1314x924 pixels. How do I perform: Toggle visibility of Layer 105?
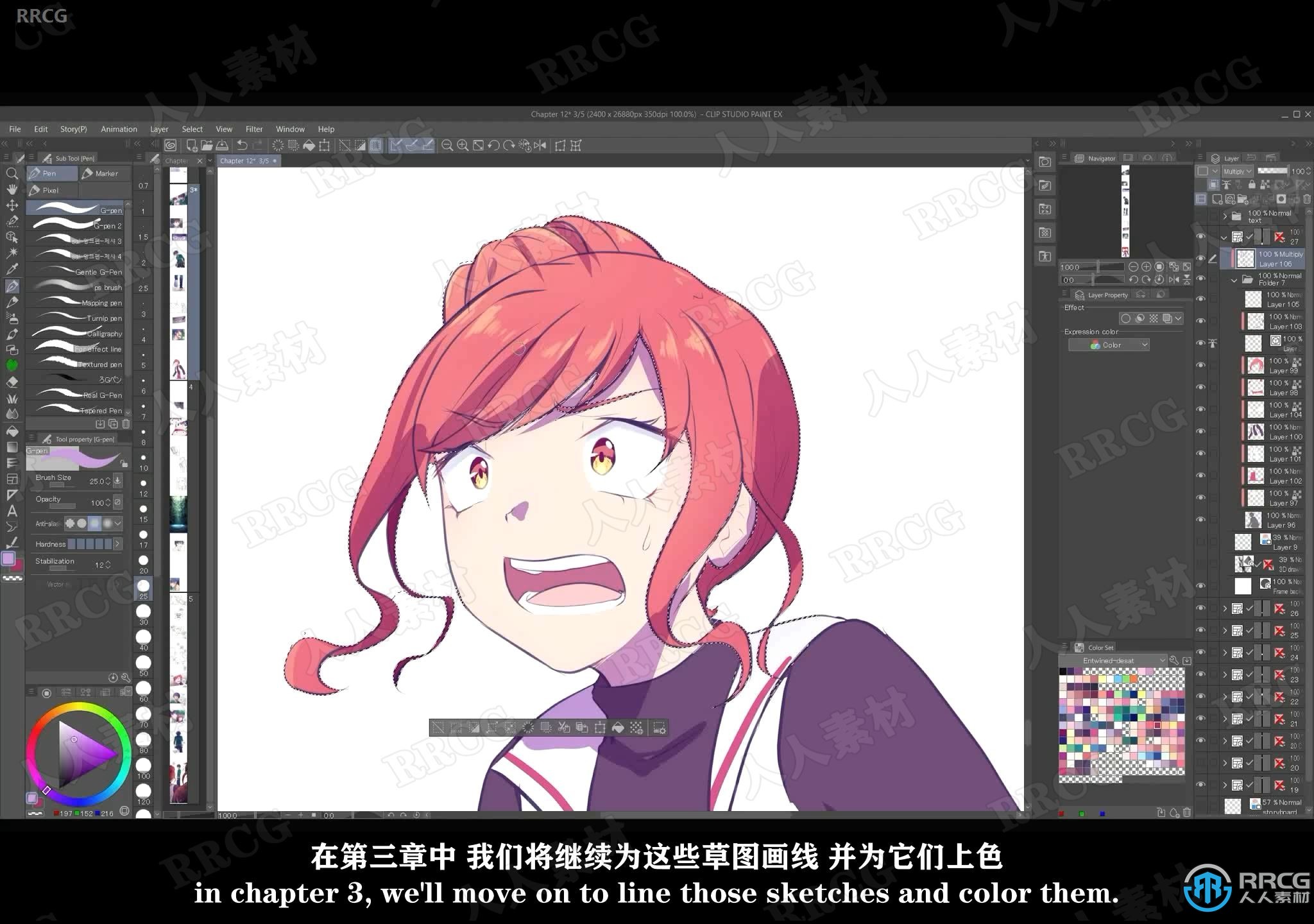pos(1200,299)
